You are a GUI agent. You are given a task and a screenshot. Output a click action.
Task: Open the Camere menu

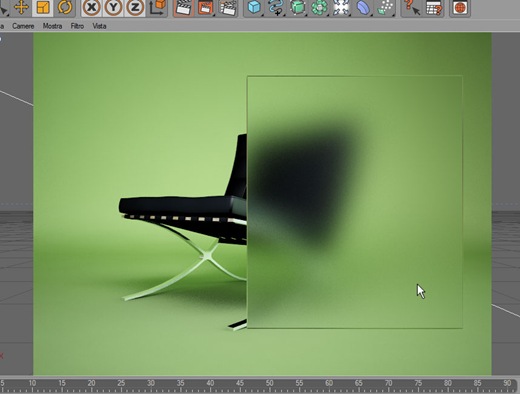pos(23,26)
